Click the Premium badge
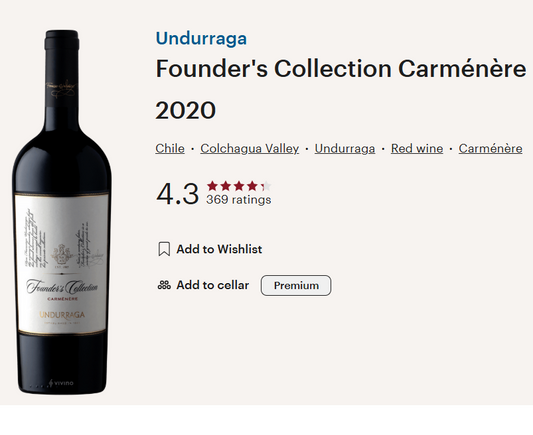 click(296, 285)
